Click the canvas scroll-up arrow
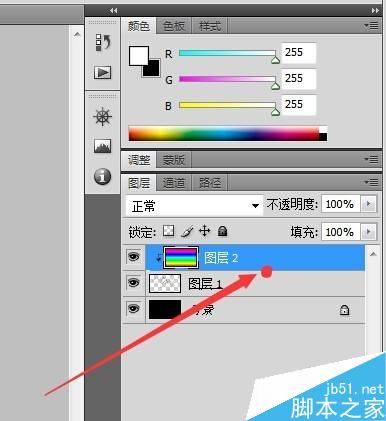The height and width of the screenshot is (421, 386). 77,34
